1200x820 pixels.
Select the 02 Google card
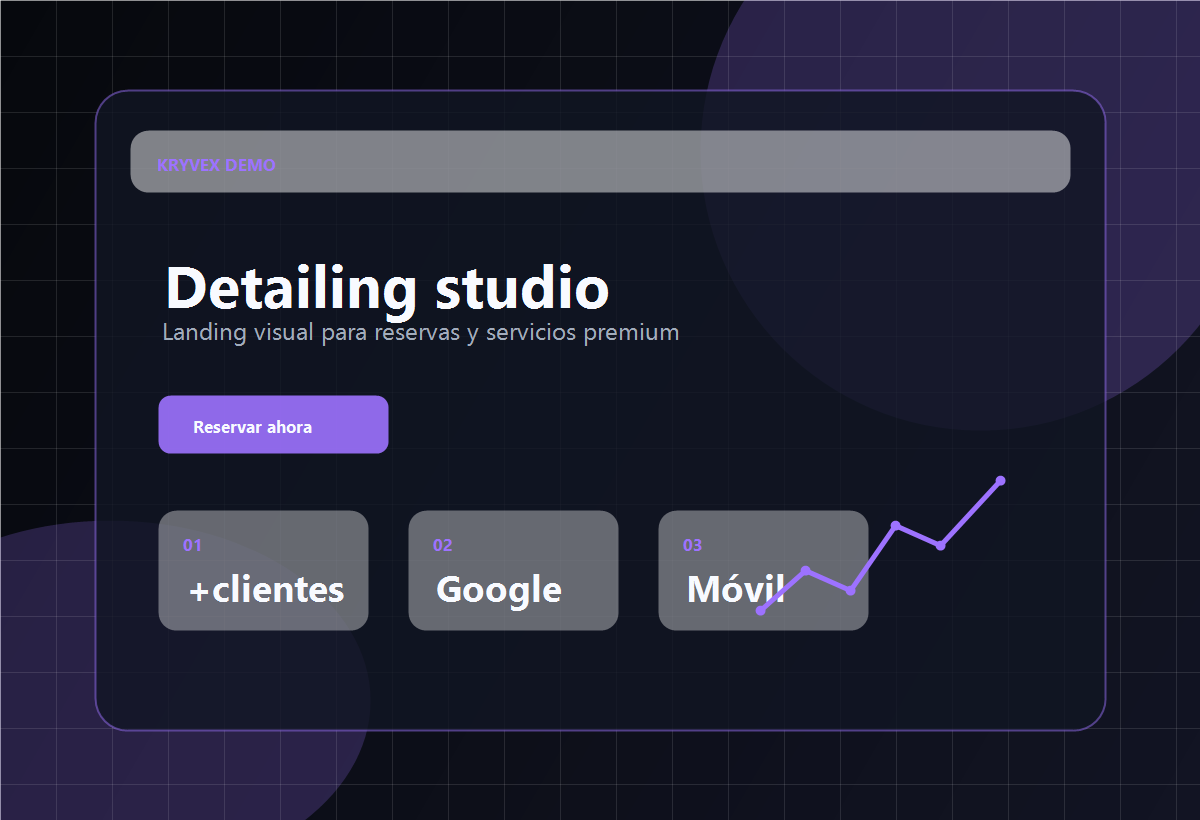(513, 571)
